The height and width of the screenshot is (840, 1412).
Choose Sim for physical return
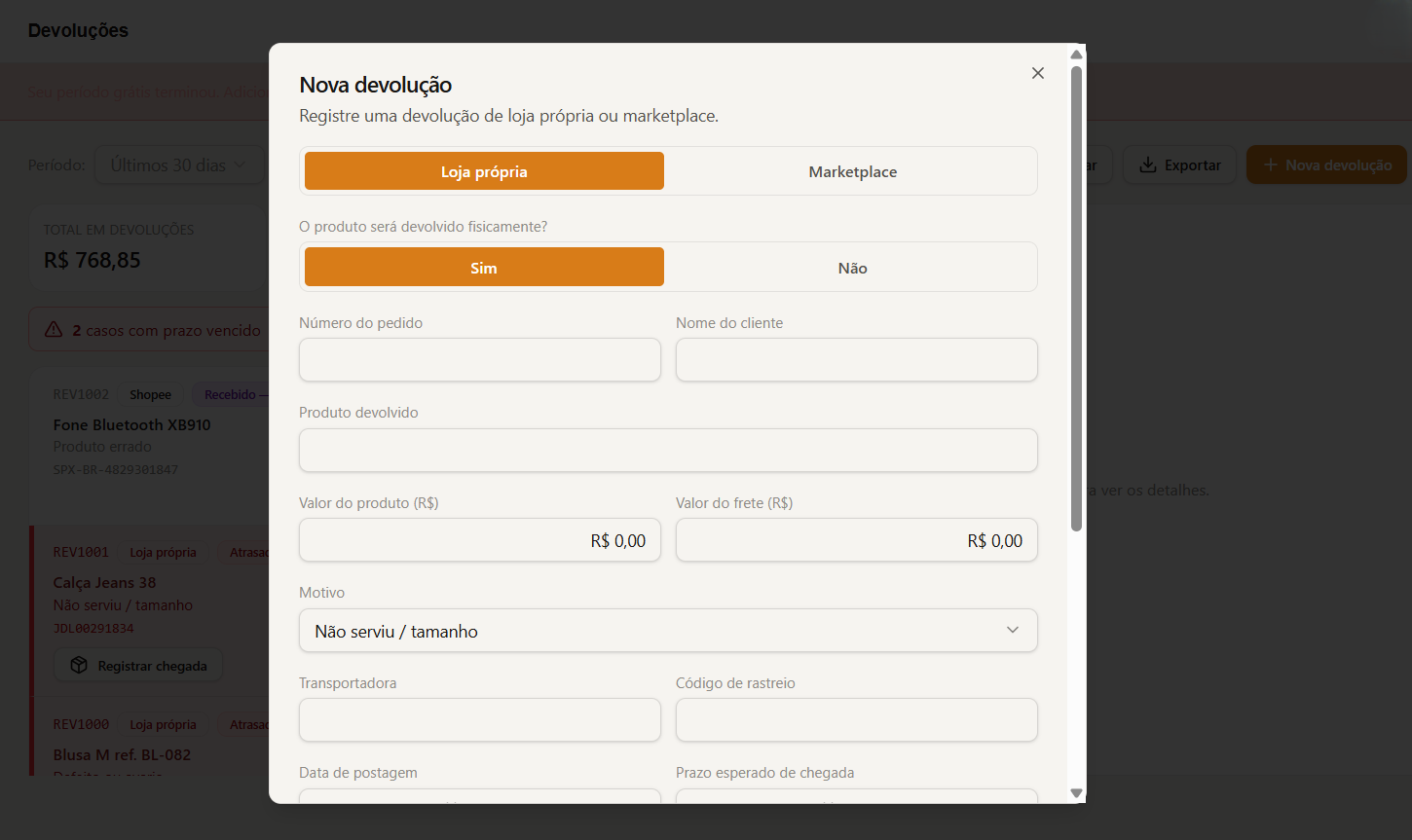click(484, 267)
